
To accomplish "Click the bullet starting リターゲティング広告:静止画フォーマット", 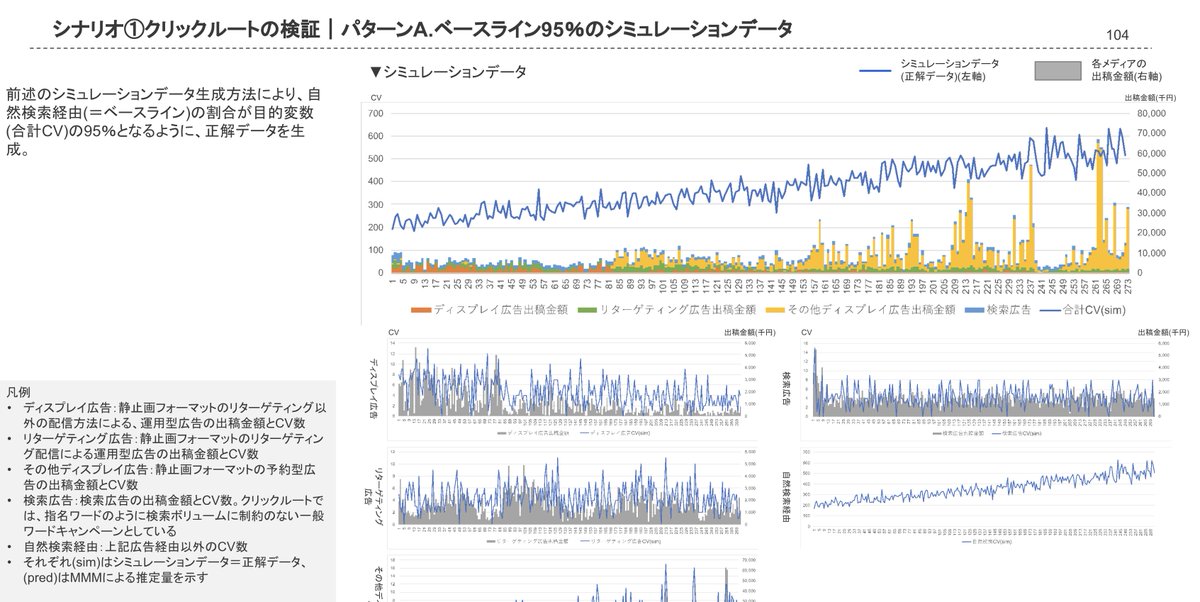I will tap(167, 446).
